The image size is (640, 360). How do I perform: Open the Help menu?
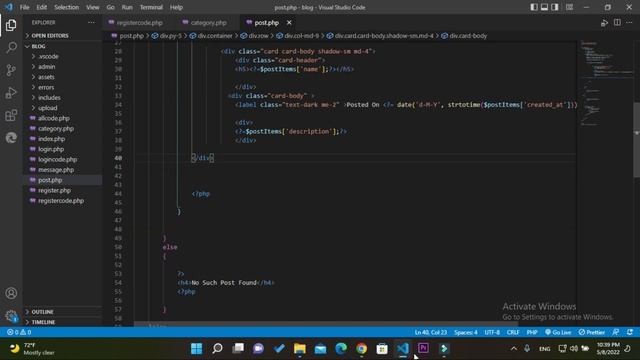coord(176,7)
